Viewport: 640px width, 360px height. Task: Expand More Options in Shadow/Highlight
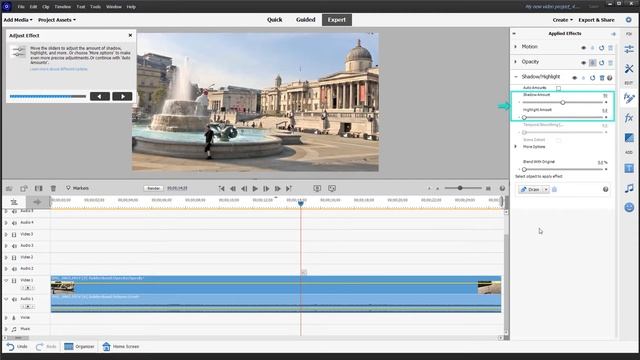click(516, 147)
